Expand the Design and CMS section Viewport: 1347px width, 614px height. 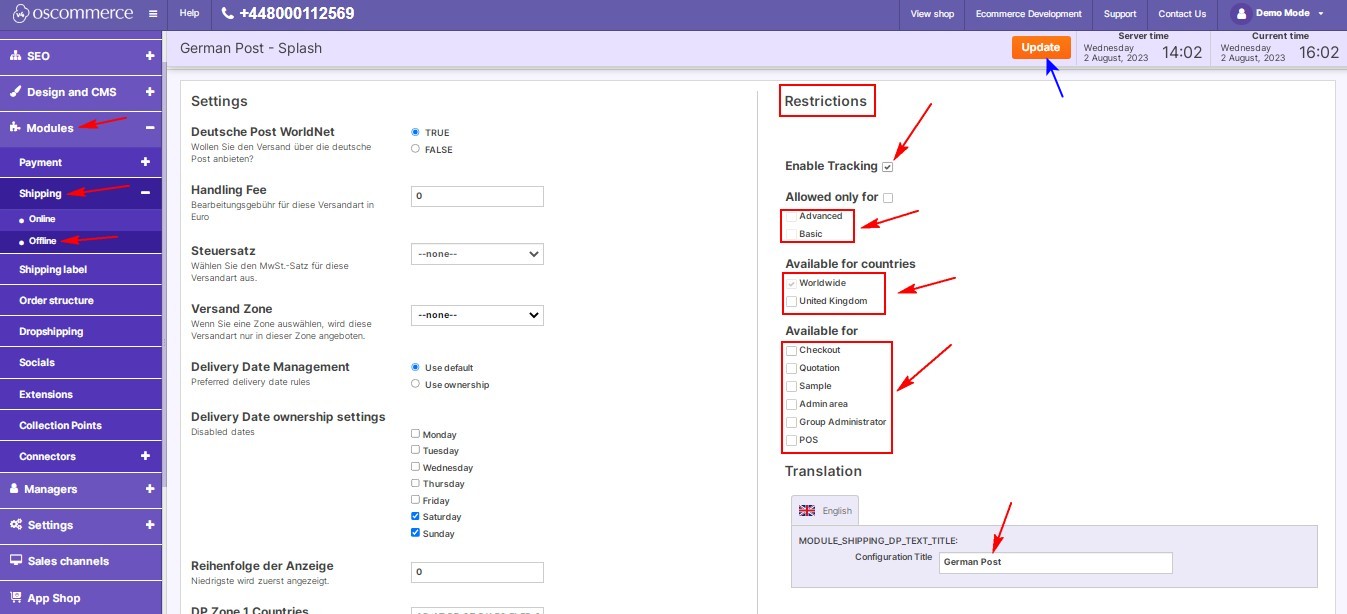coord(150,92)
